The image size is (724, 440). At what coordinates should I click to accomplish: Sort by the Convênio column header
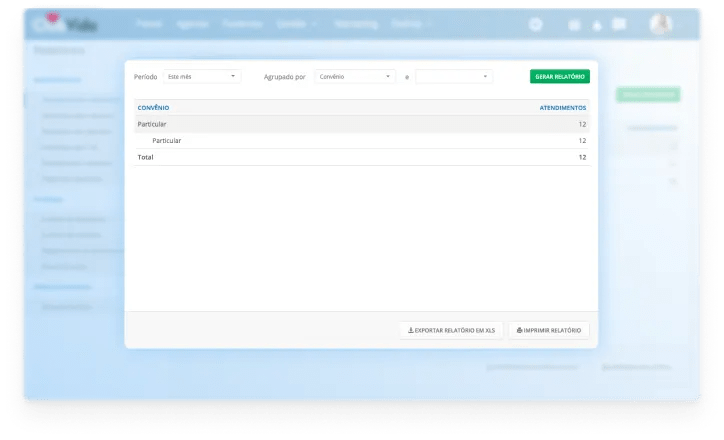click(x=154, y=107)
